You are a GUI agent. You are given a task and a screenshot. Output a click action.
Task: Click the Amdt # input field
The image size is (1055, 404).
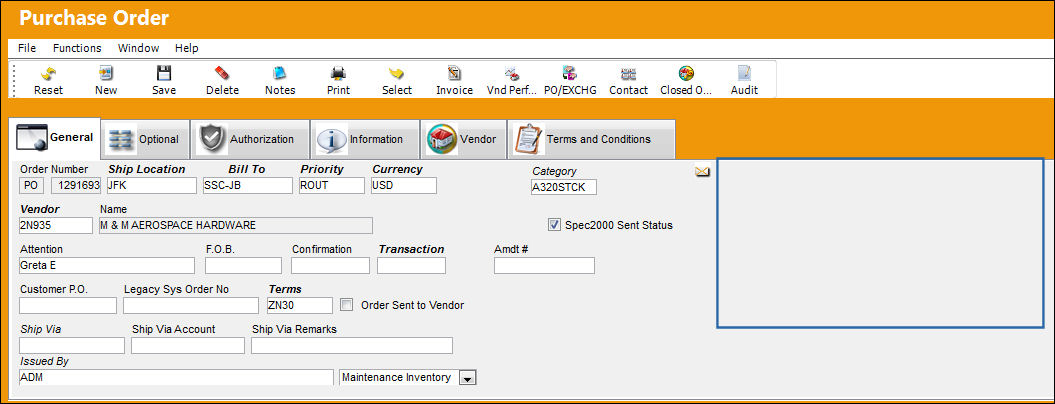[x=544, y=265]
